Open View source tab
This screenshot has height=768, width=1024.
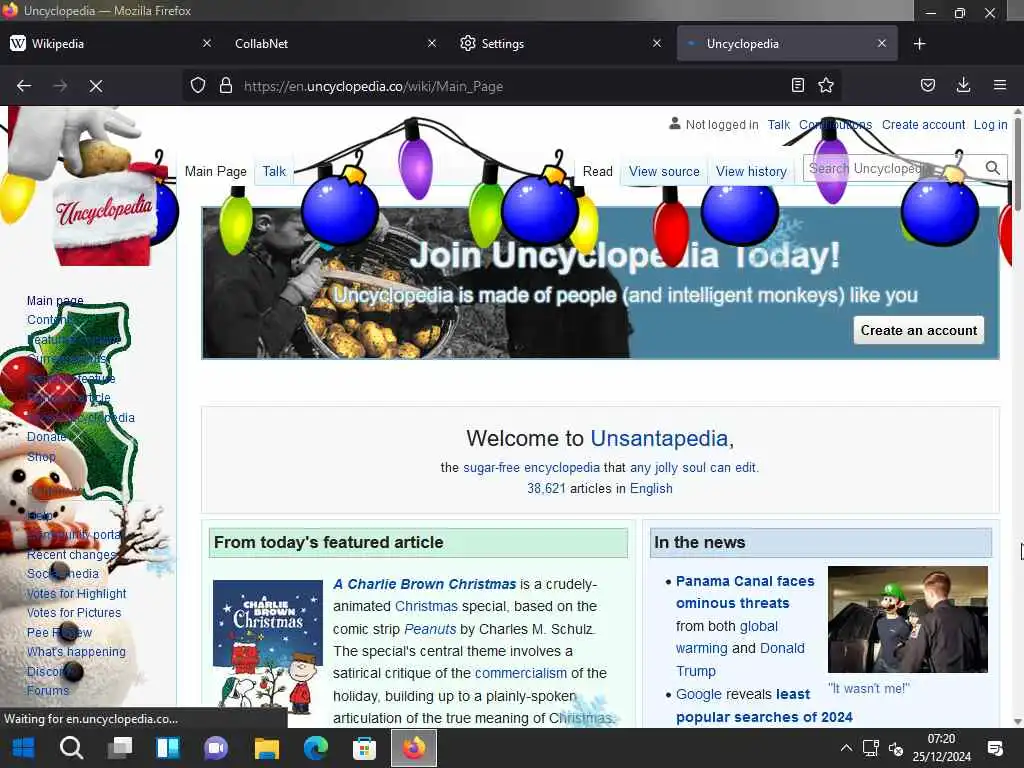tap(664, 171)
